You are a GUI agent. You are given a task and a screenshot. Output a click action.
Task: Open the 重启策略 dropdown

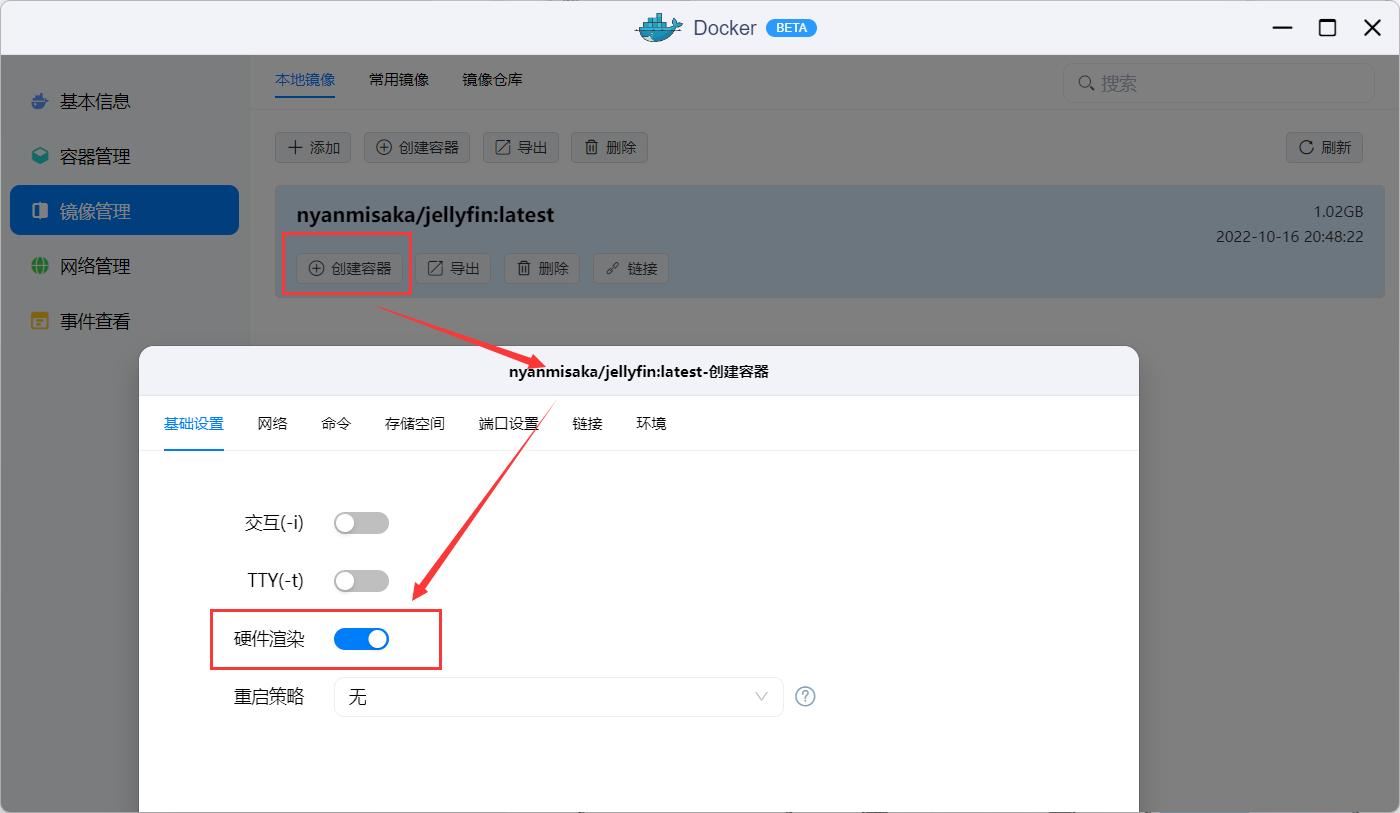558,696
